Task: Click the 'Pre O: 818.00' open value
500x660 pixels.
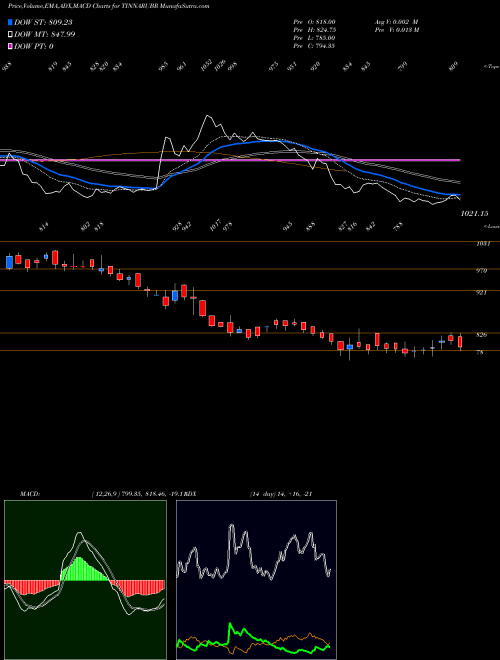Action: point(314,21)
